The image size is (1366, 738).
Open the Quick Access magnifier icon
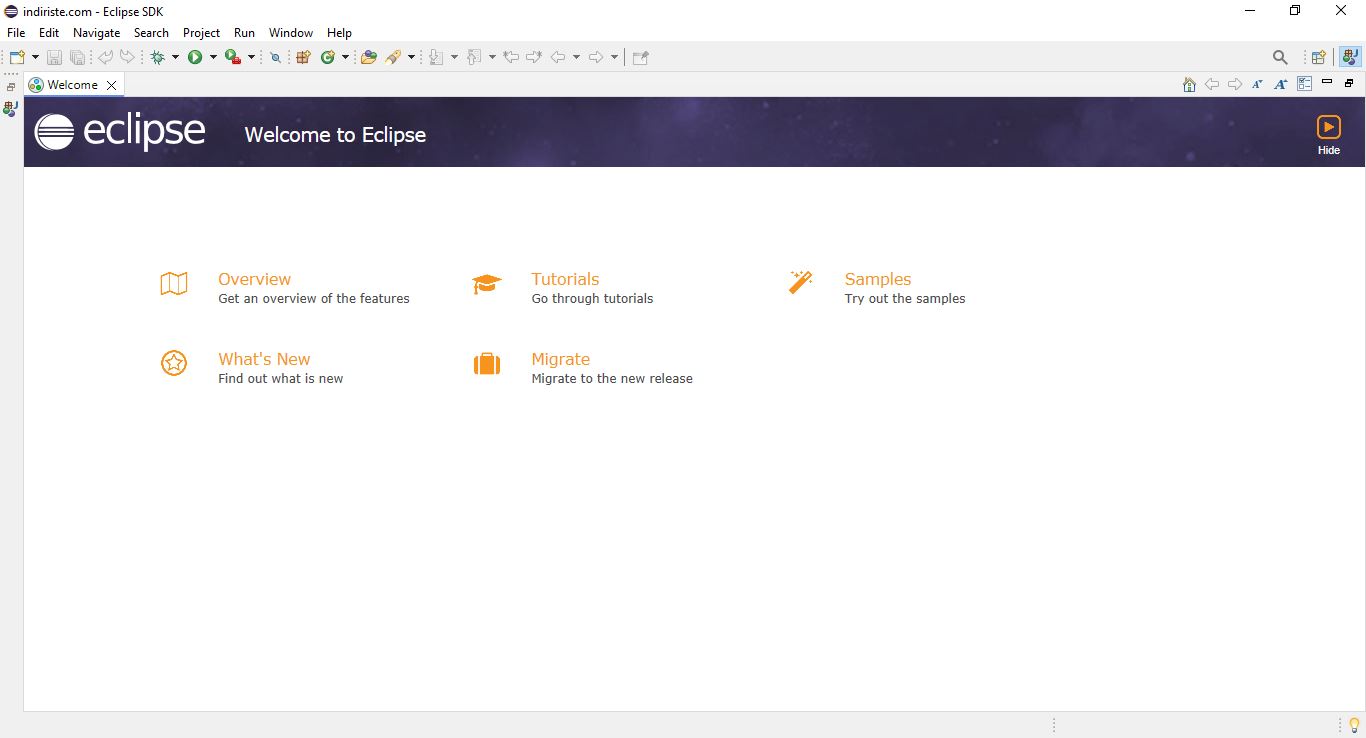click(x=1280, y=58)
